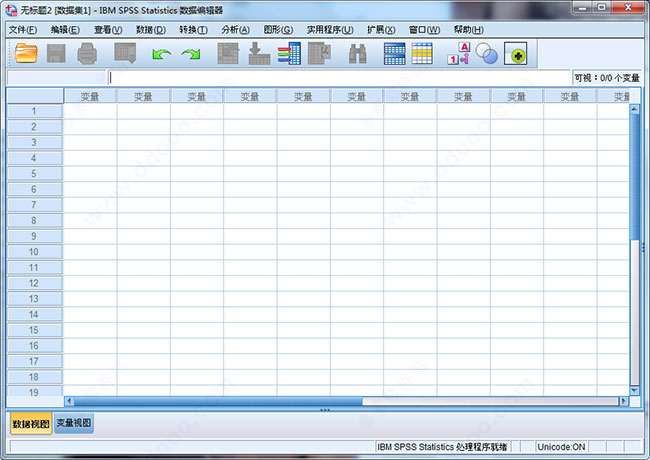
Task: Click the horizontal scrollbar right arrow
Action: (623, 401)
